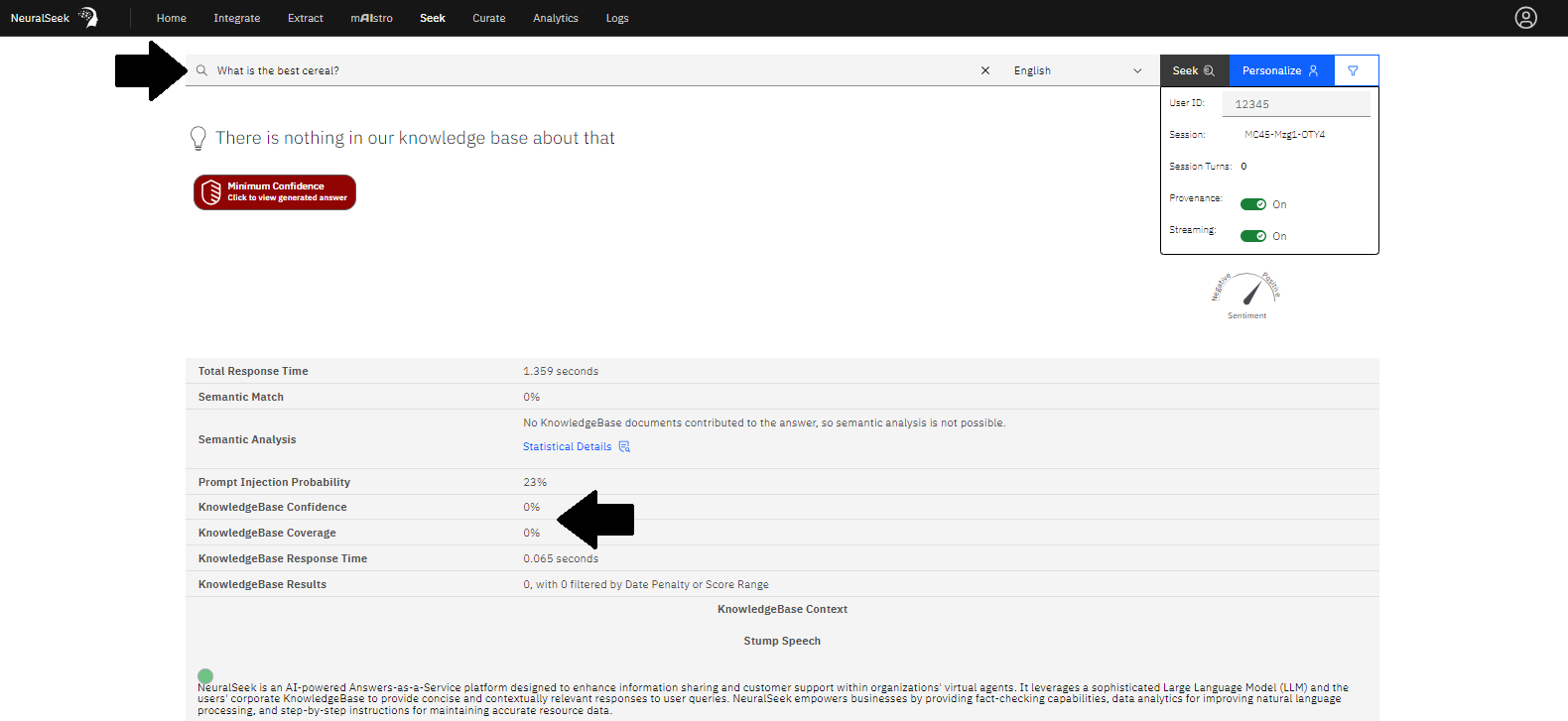
Task: Open the user account profile icon
Action: pos(1525,18)
